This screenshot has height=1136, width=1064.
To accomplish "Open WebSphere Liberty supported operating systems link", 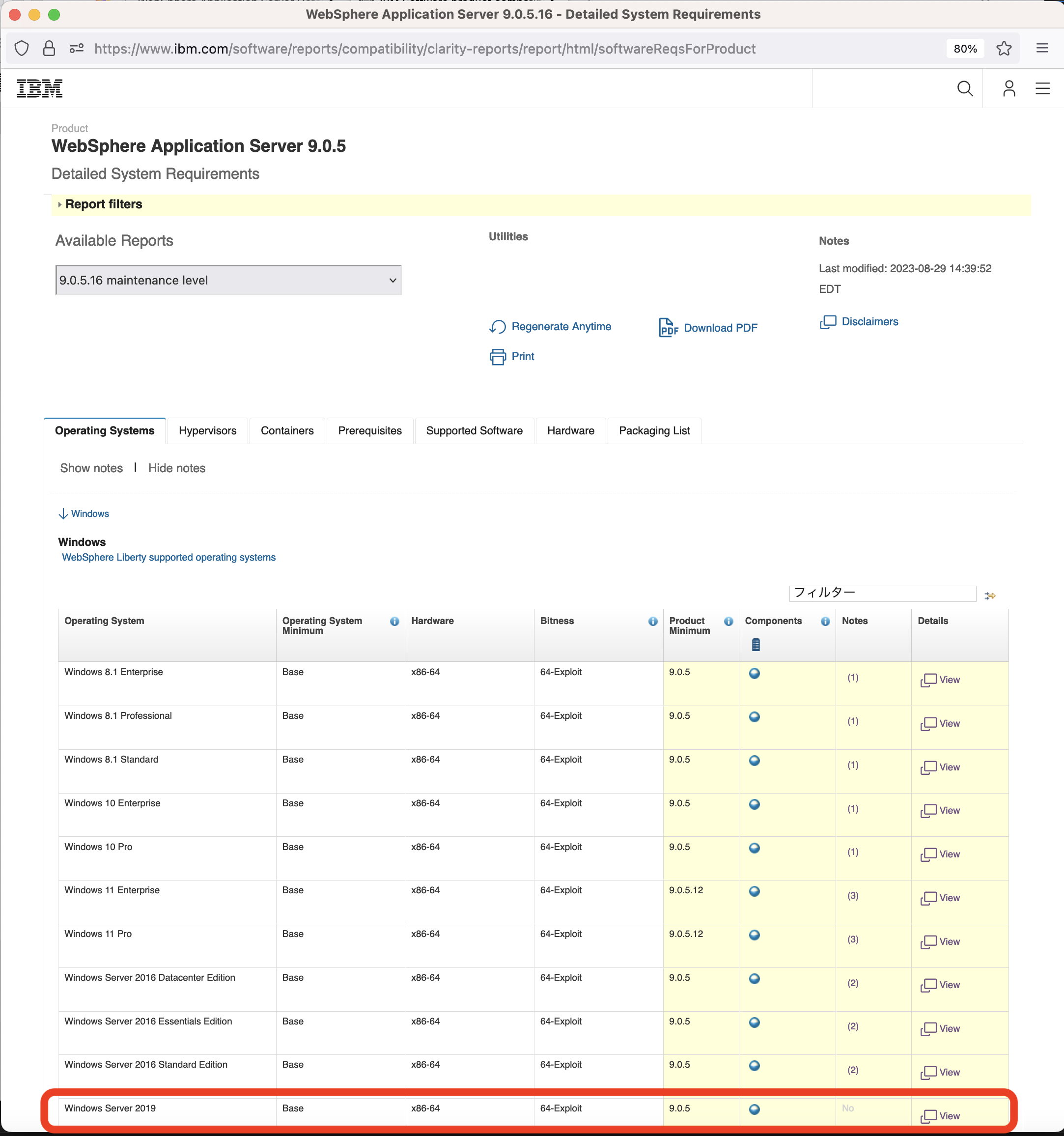I will (168, 557).
